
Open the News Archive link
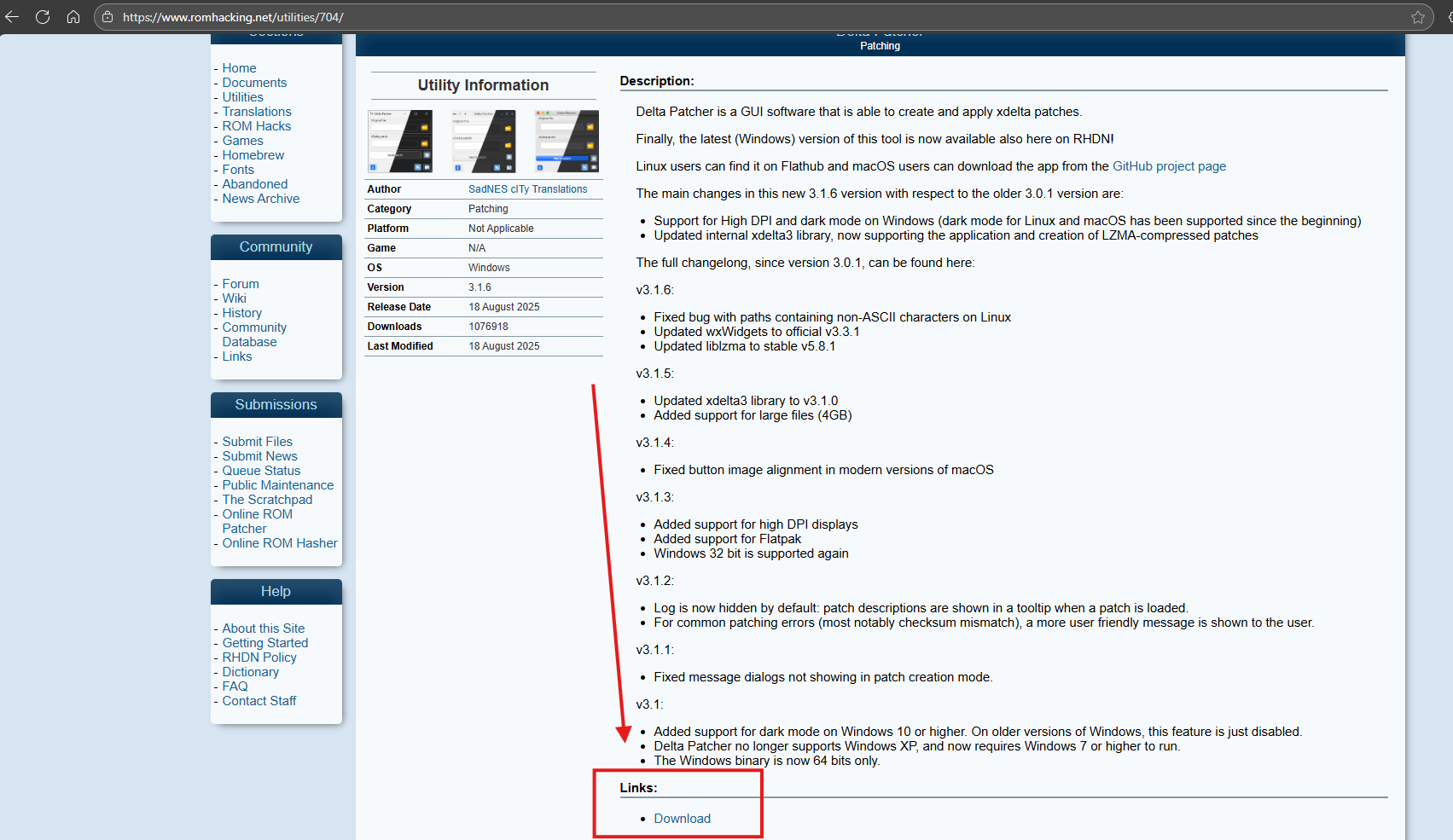click(x=261, y=199)
